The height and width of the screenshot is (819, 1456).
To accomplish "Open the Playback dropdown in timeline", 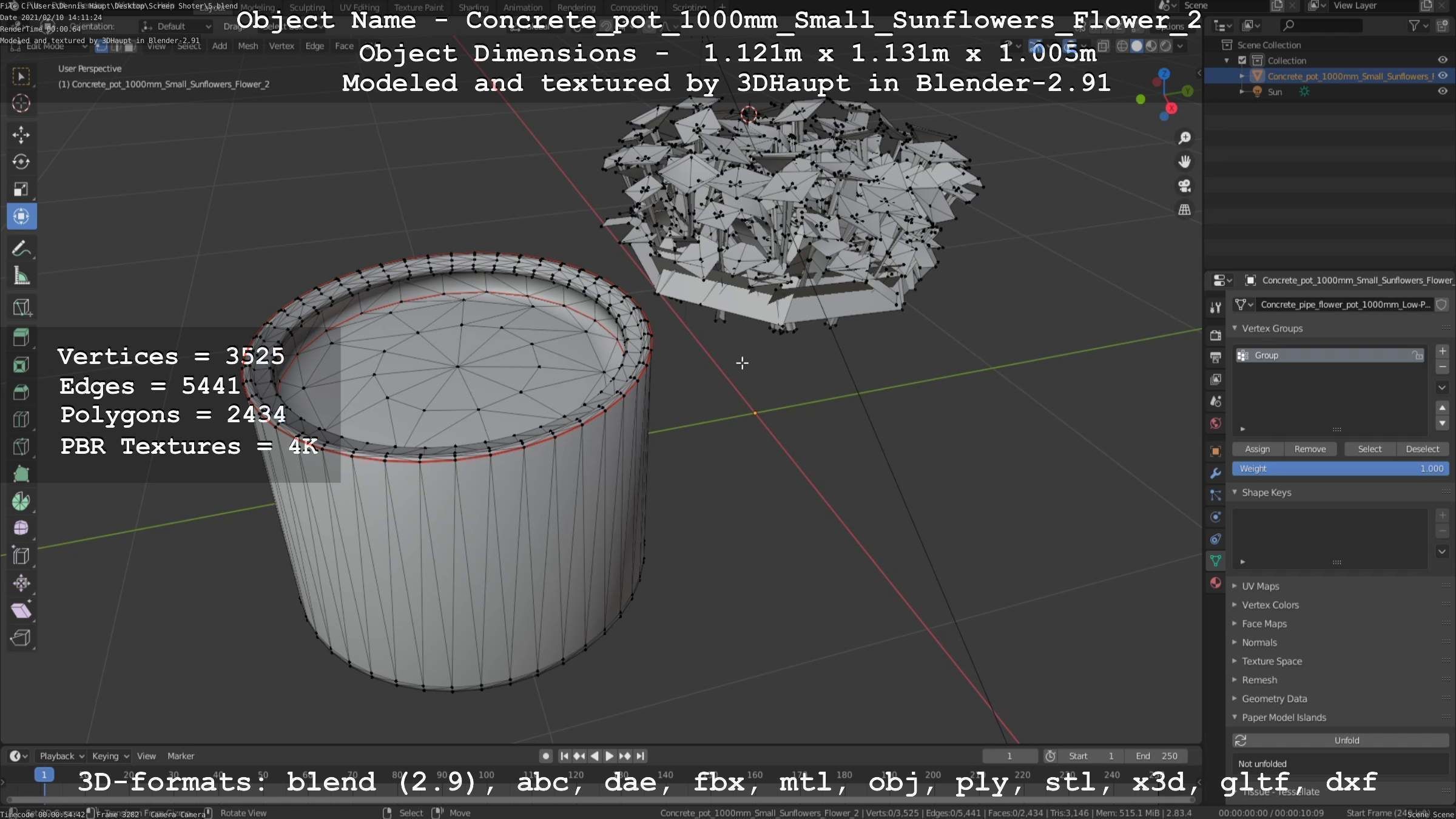I will [62, 756].
